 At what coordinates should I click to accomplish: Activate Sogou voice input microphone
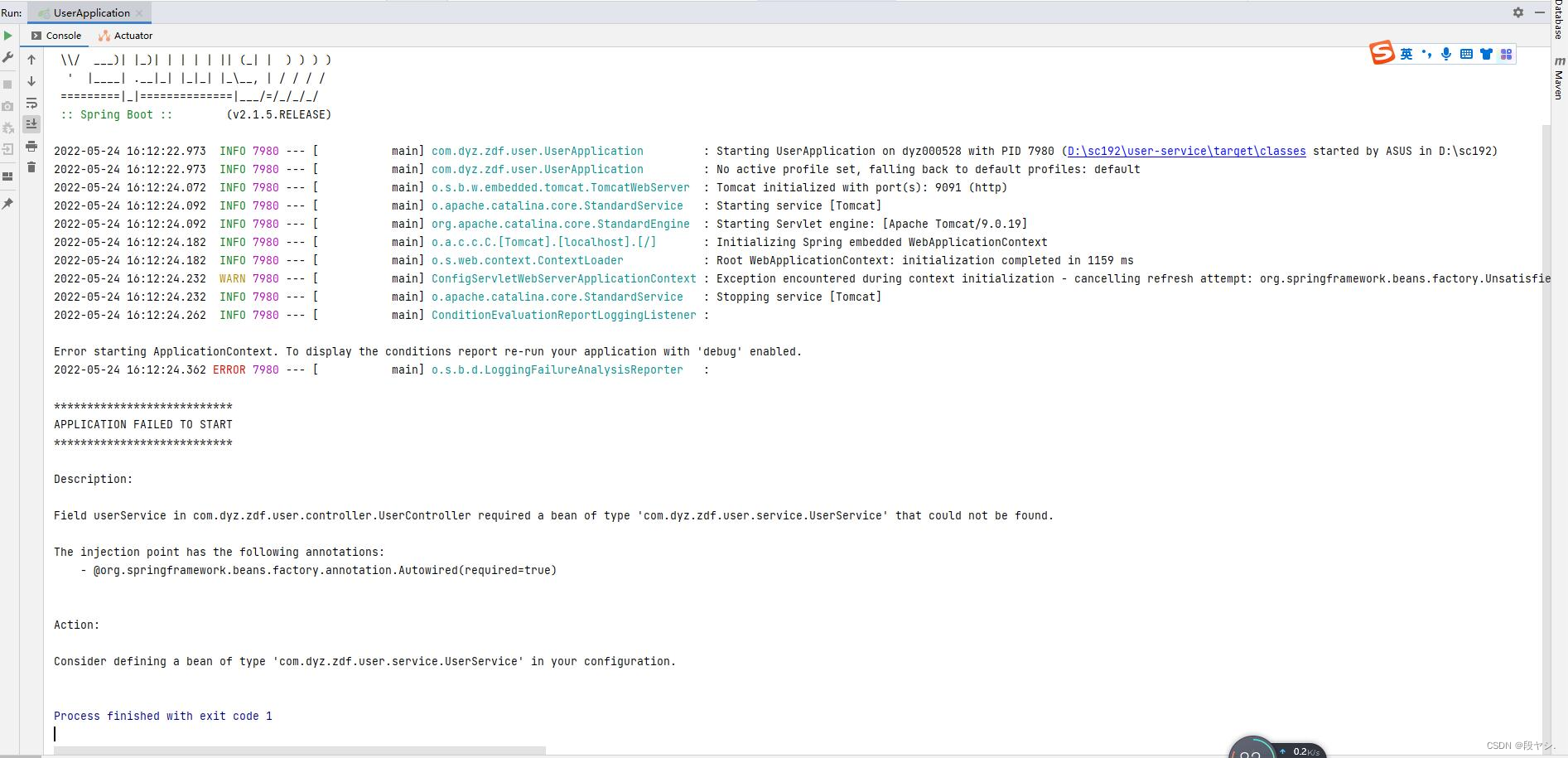point(1446,54)
